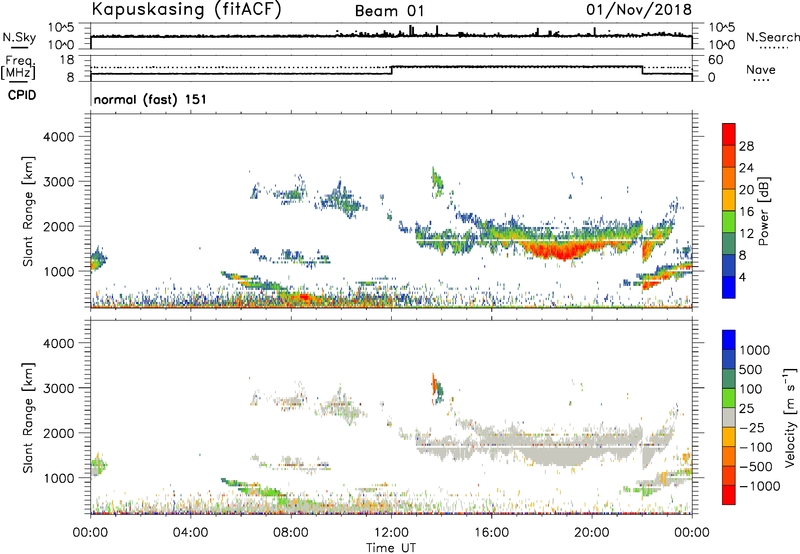Screen dimensions: 800x554
Task: Click the '2000' tick on velocity panel
Action: 59,433
